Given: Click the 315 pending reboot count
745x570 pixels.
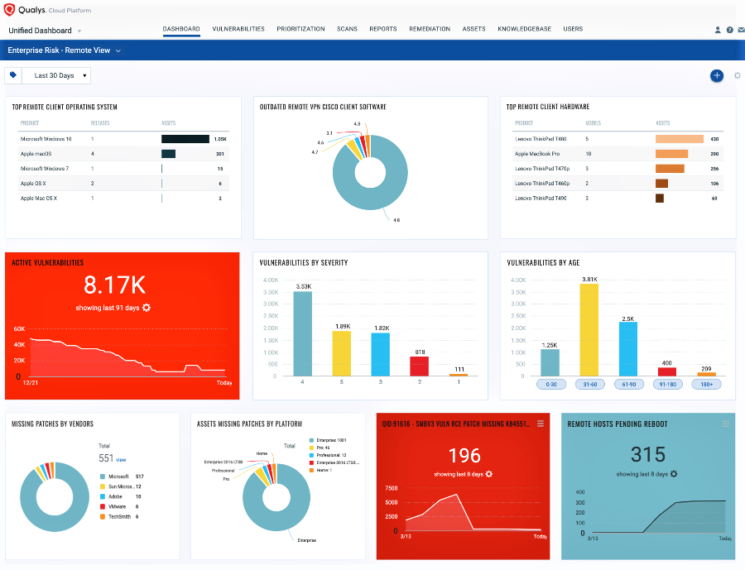Looking at the screenshot, I should [x=648, y=455].
